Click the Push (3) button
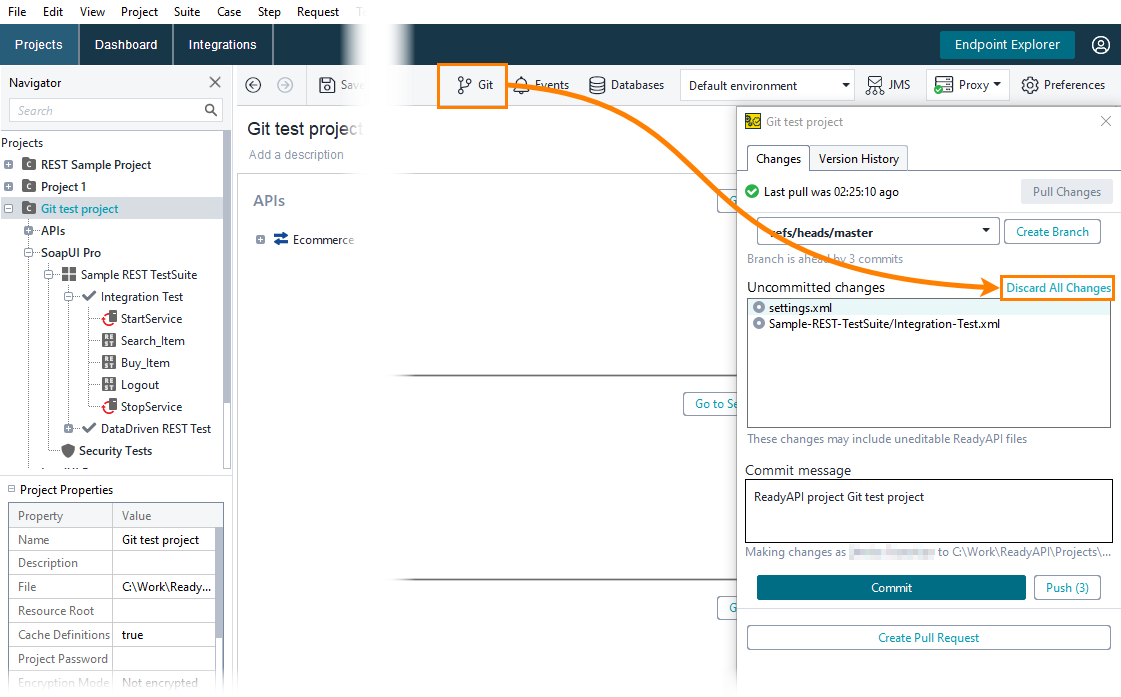This screenshot has width=1121, height=697. [x=1067, y=588]
